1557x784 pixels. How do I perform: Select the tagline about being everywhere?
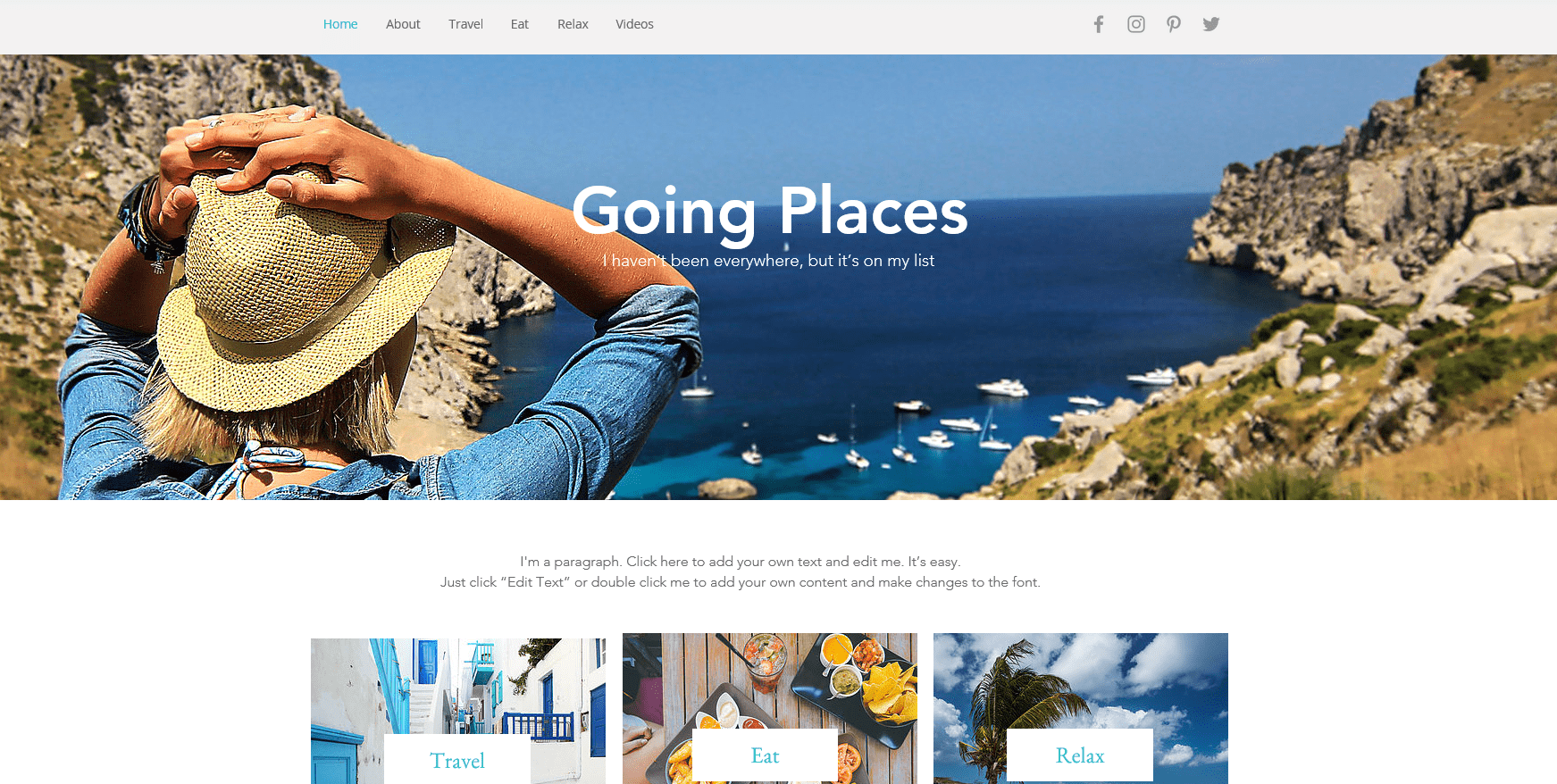pyautogui.click(x=768, y=261)
